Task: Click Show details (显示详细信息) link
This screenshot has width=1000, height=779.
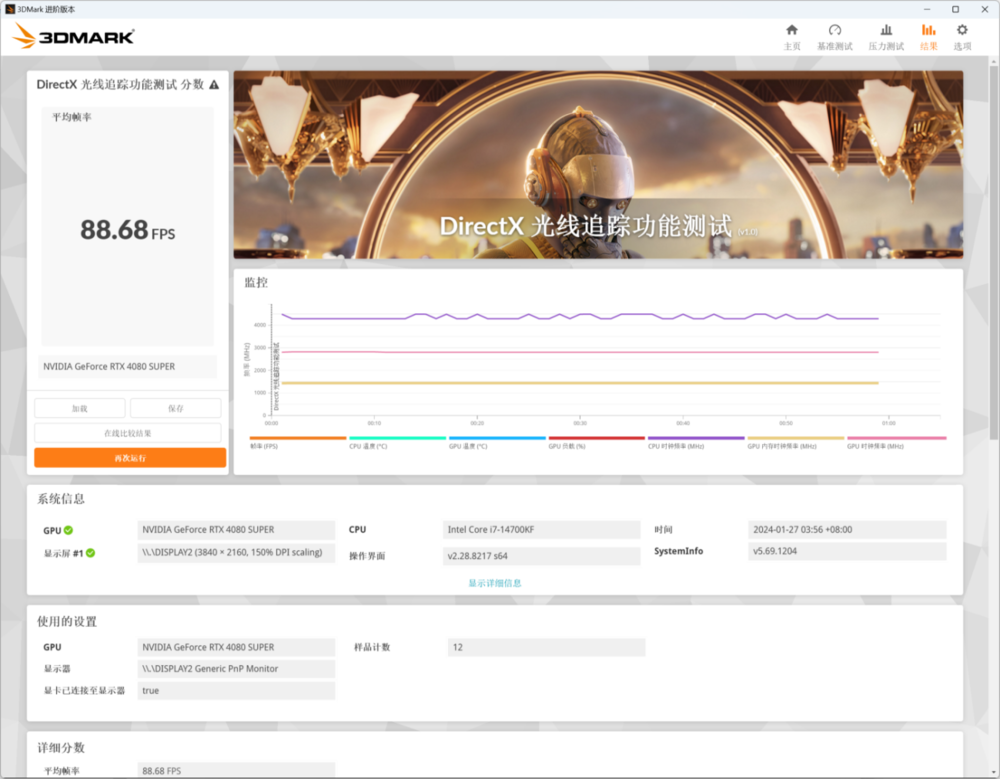Action: (x=495, y=583)
